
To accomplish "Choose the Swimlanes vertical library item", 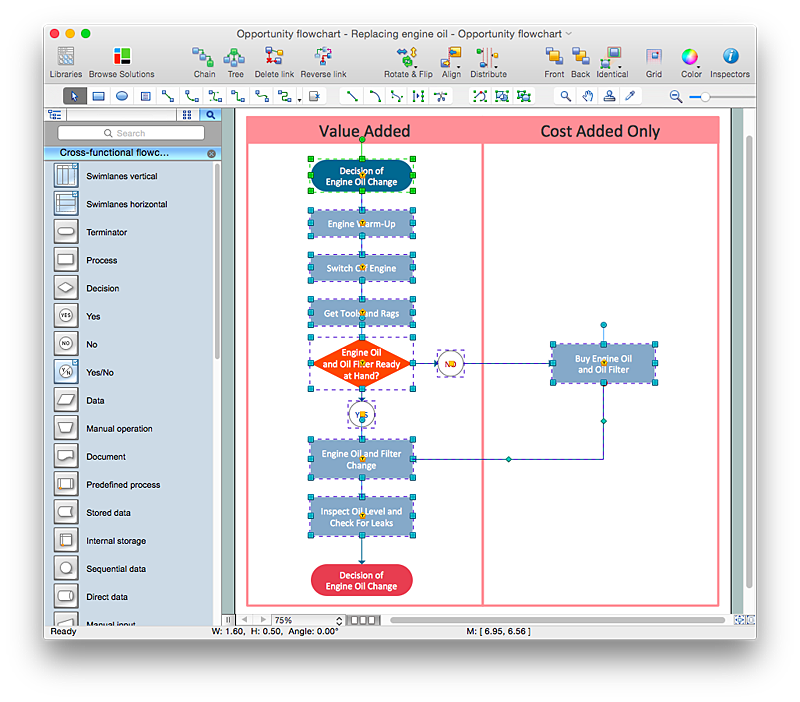I will click(x=66, y=176).
